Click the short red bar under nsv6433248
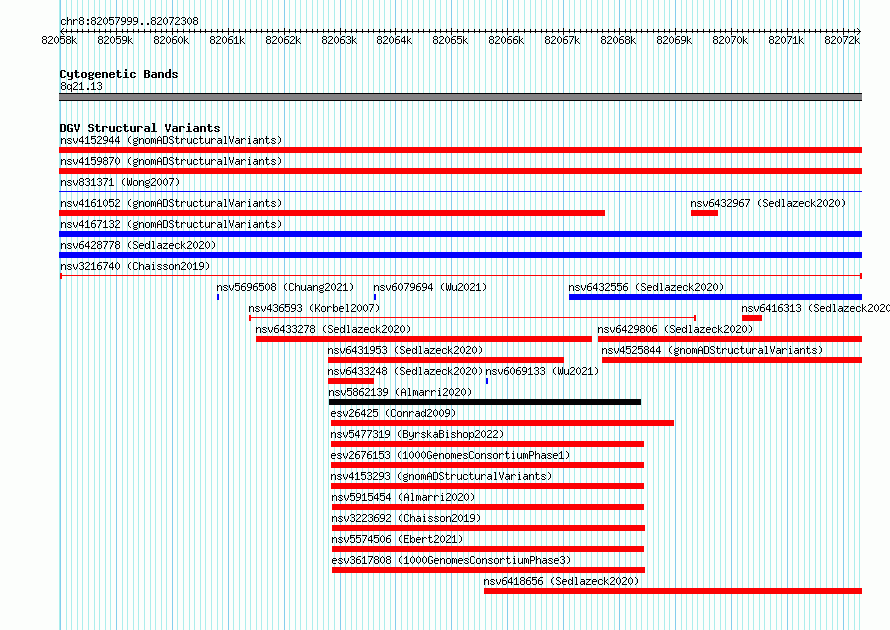The height and width of the screenshot is (630, 890). click(351, 381)
